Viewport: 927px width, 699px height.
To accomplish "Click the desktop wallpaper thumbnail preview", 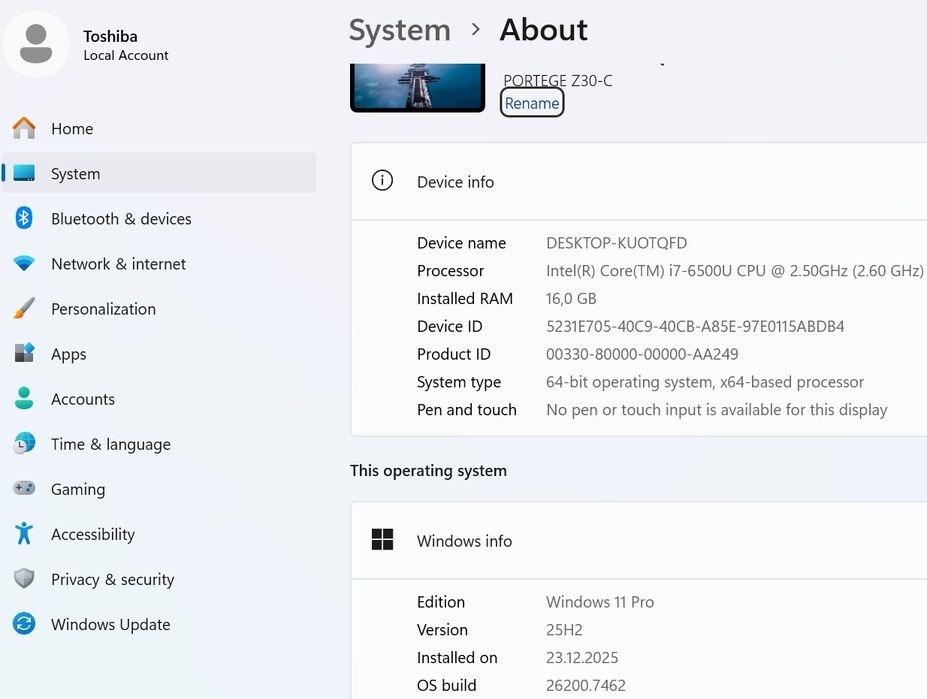I will [417, 86].
